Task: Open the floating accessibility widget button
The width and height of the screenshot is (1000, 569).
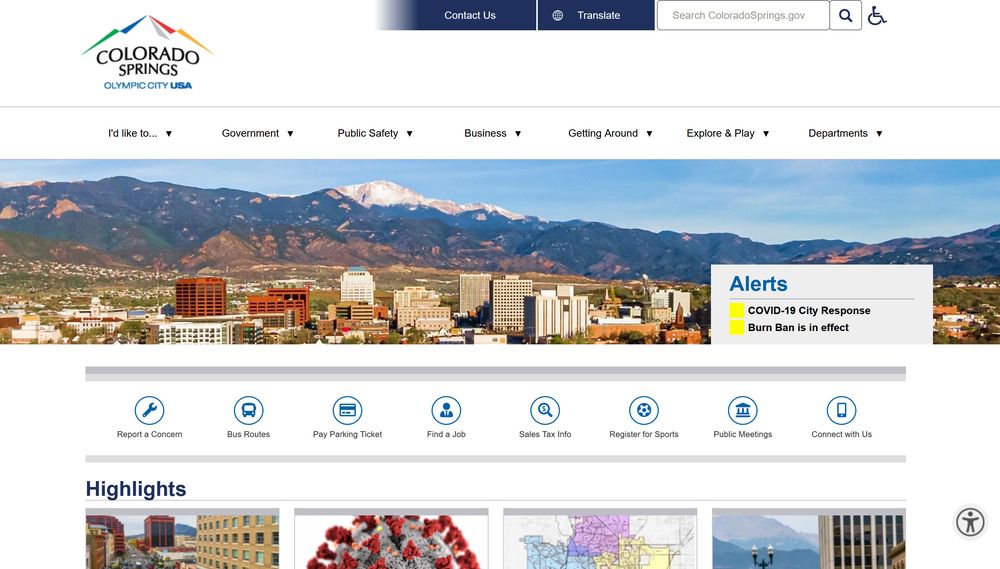Action: click(970, 522)
